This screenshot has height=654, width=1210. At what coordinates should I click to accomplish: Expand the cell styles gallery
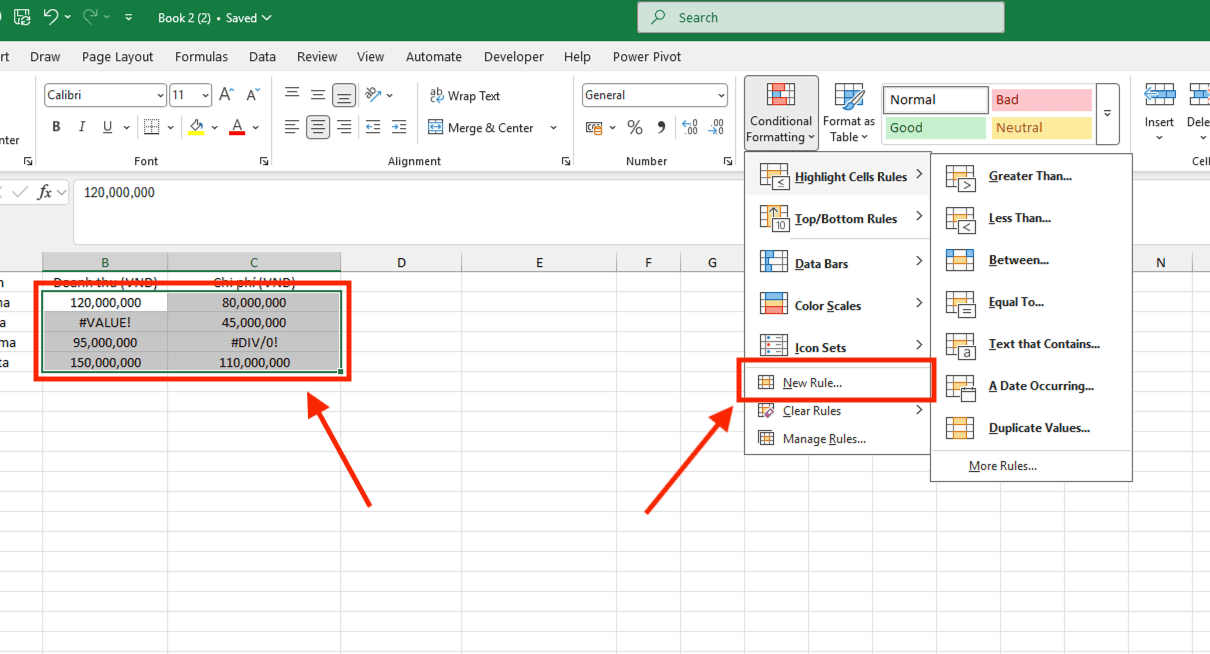(1107, 113)
